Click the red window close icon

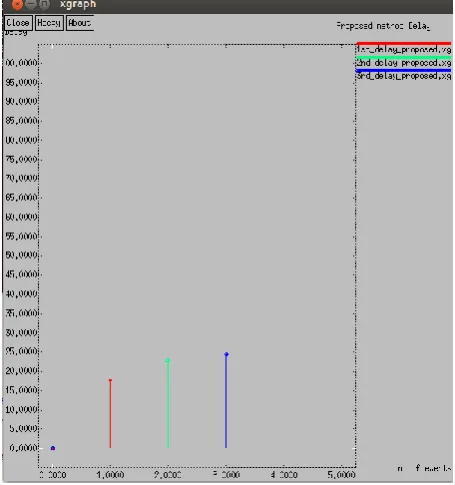tap(17, 4)
